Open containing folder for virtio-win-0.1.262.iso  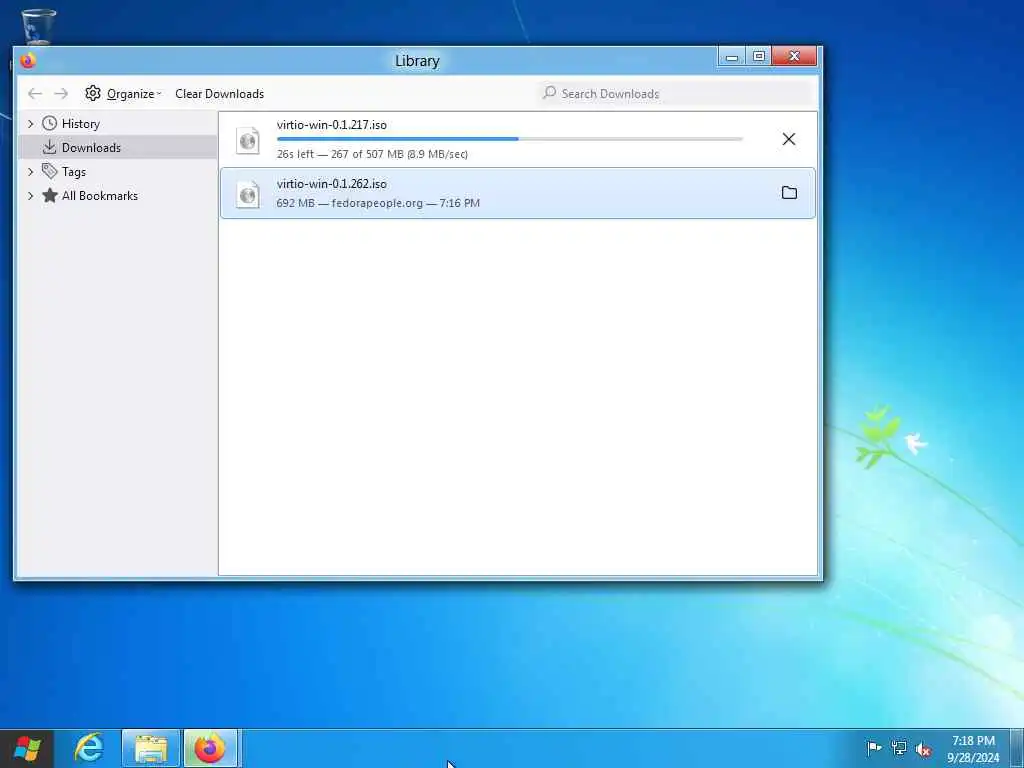pos(789,193)
